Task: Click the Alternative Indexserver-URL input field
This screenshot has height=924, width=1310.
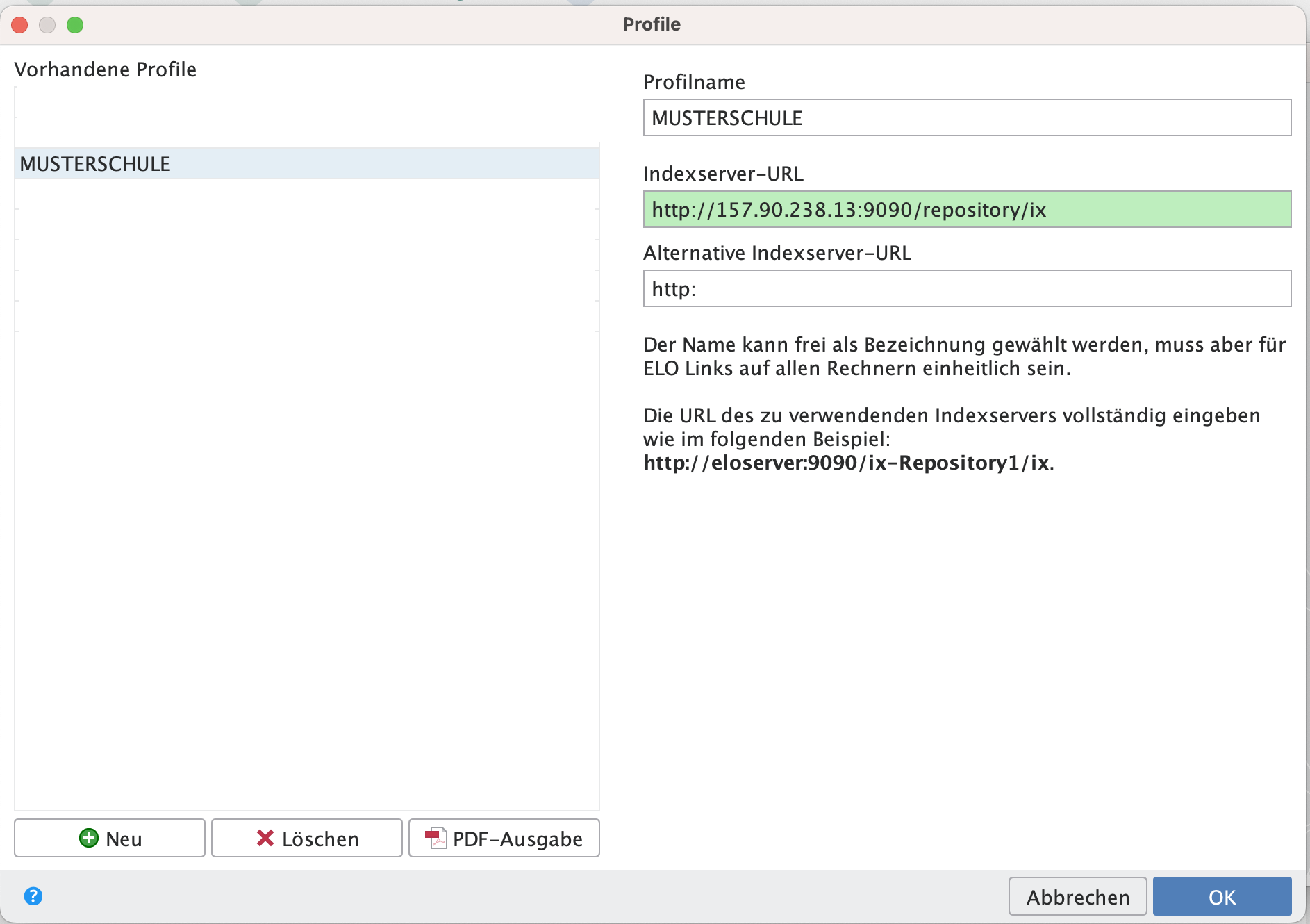Action: coord(966,289)
